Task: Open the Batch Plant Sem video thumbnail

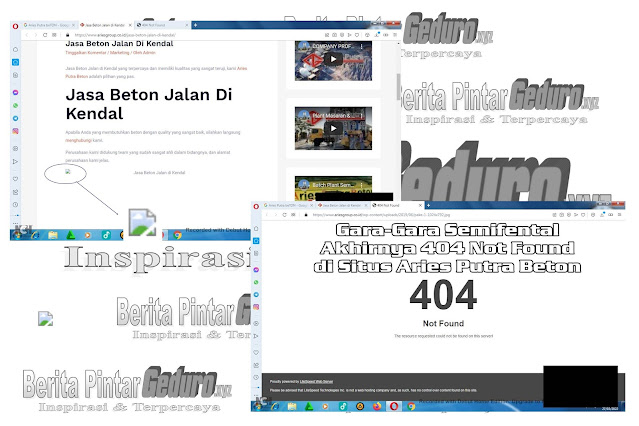Action: pyautogui.click(x=333, y=188)
